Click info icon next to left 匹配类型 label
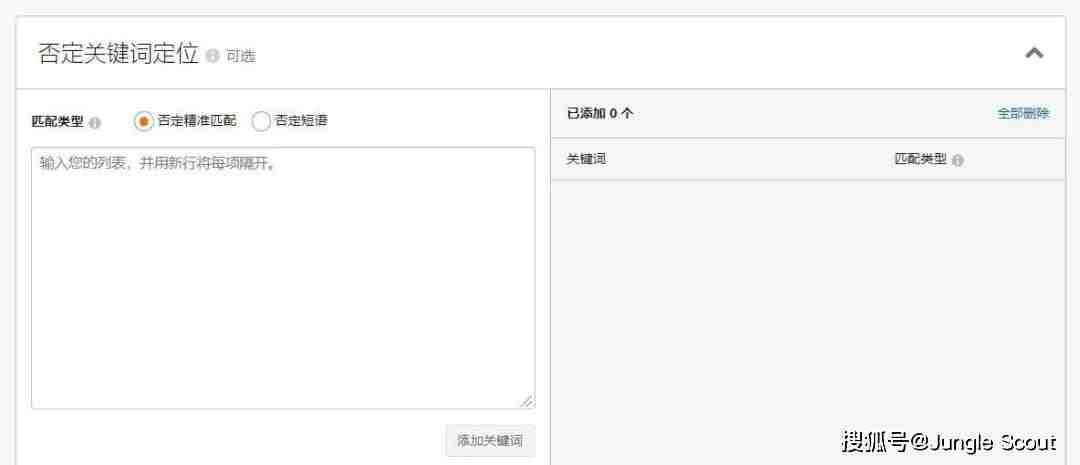The height and width of the screenshot is (465, 1080). [x=95, y=123]
